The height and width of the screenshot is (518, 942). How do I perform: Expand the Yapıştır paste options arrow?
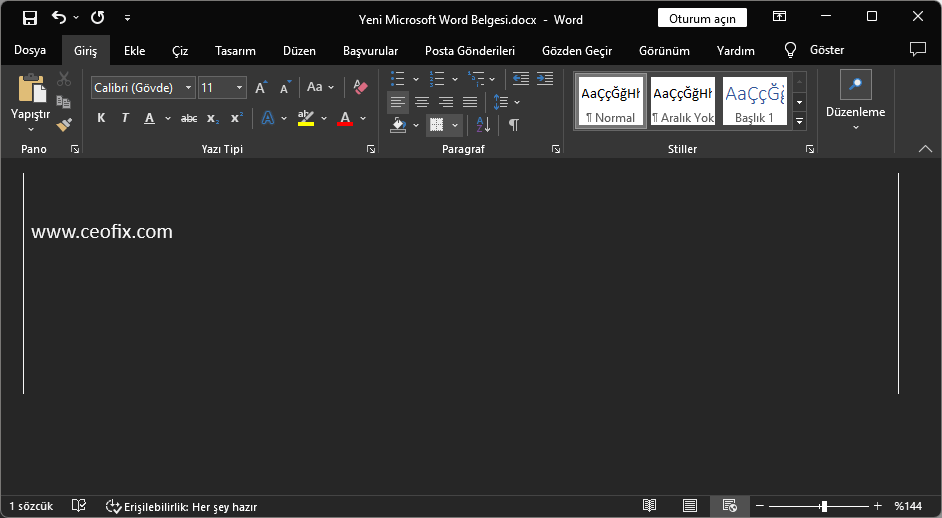tap(31, 129)
